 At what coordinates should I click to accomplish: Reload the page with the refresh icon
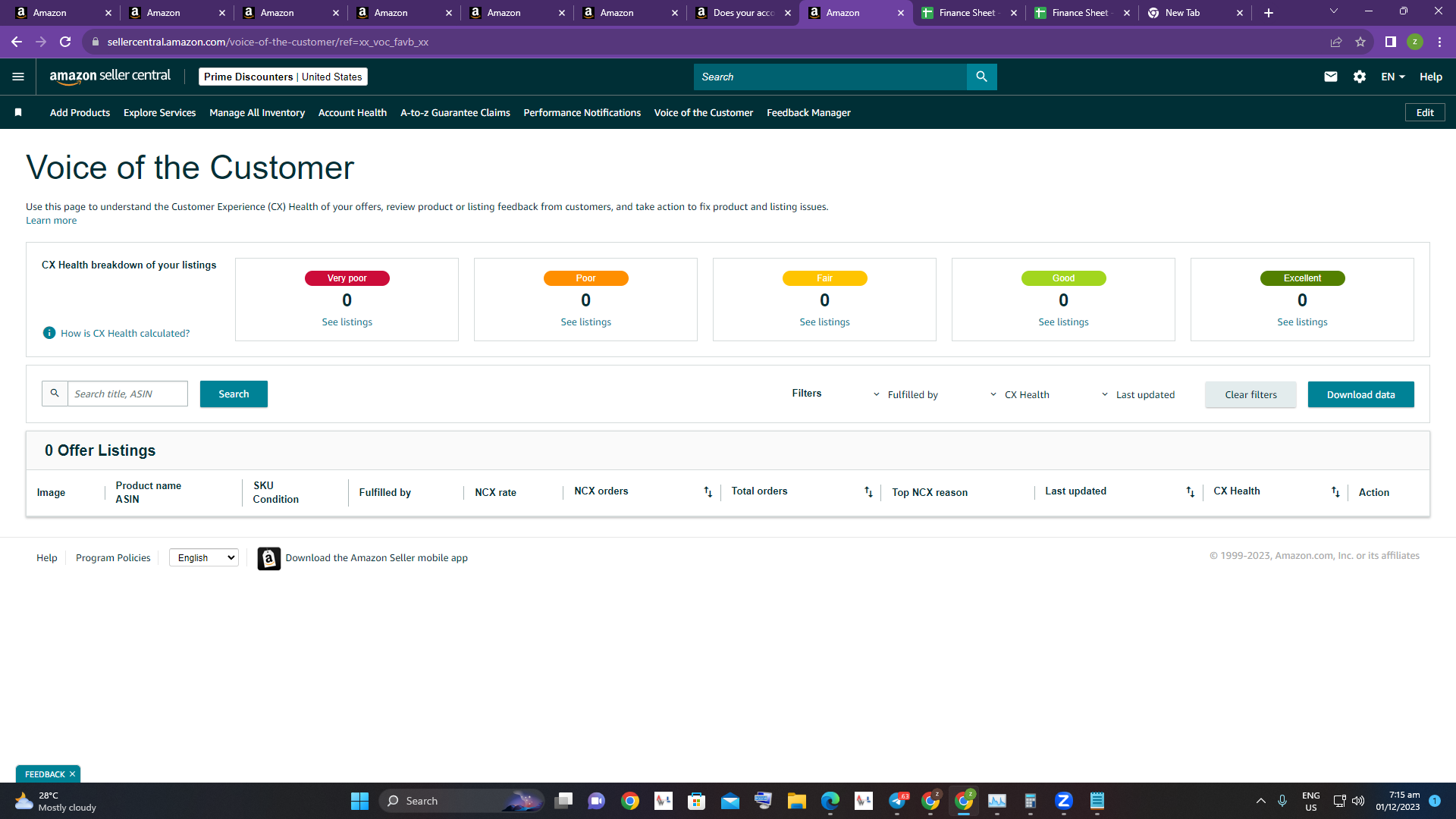pos(65,42)
